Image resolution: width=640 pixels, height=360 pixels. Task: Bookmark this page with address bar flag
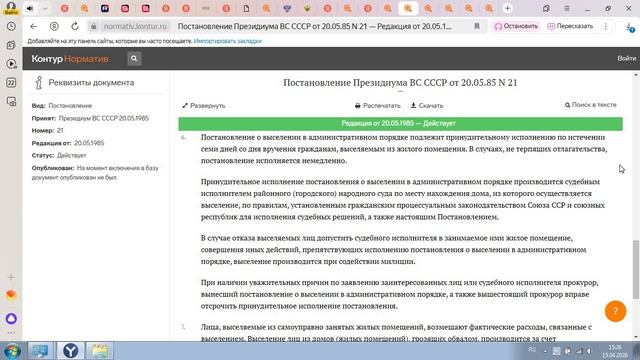(476, 27)
